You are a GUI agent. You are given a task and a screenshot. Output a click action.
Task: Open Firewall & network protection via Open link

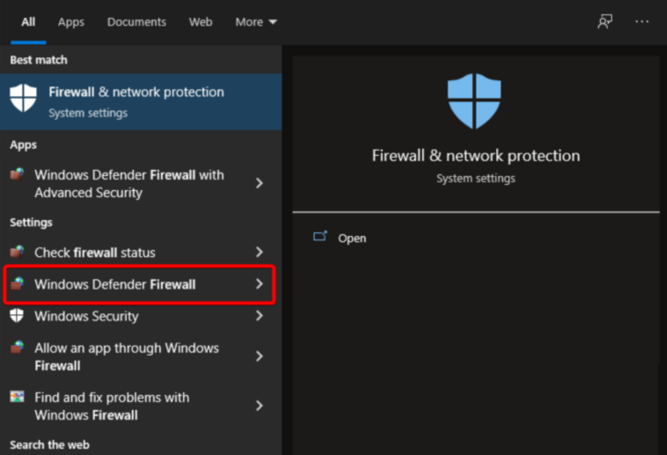pos(352,239)
